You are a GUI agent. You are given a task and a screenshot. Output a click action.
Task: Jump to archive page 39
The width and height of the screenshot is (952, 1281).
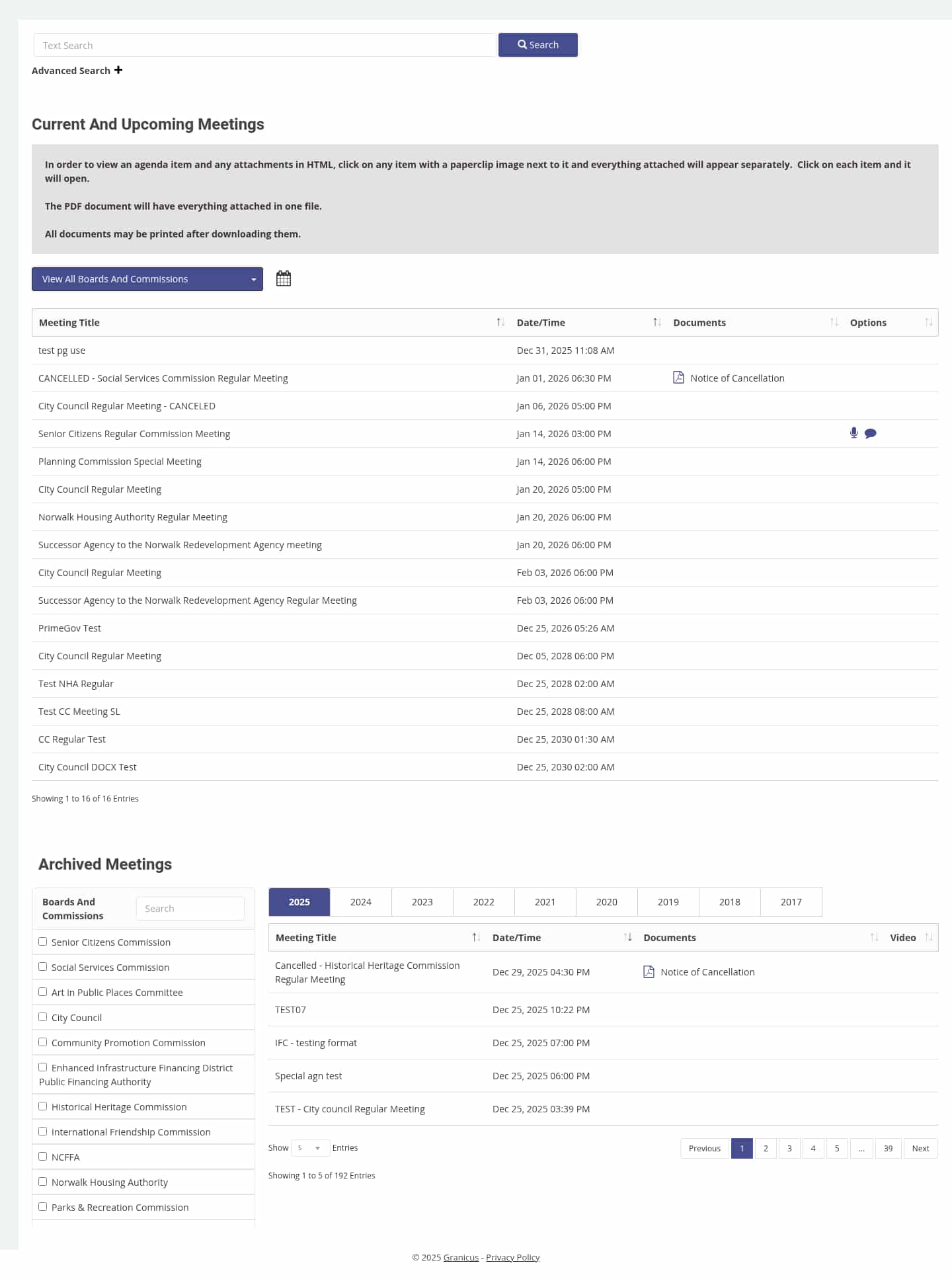point(888,1148)
